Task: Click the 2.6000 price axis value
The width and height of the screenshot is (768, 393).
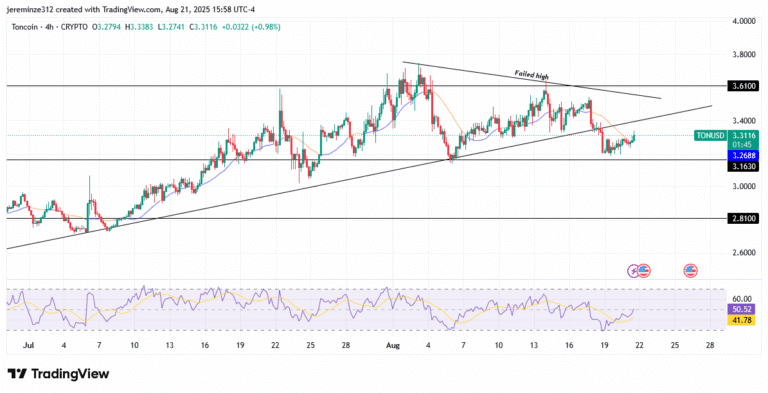Action: click(743, 252)
